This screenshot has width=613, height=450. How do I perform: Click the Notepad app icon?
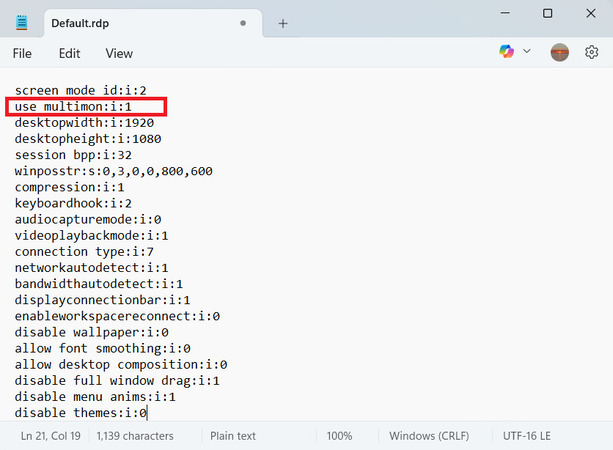click(22, 23)
